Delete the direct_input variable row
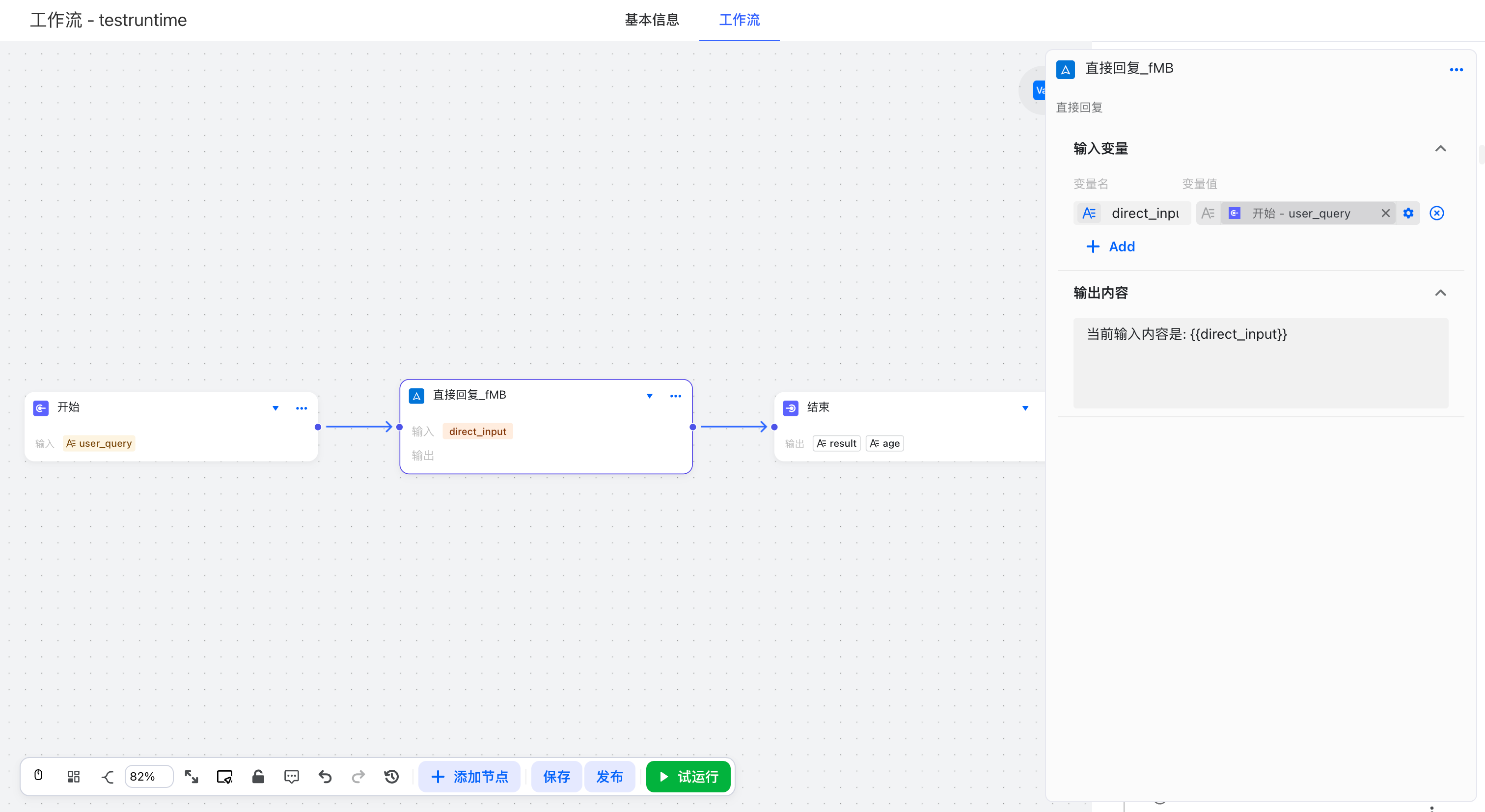1485x812 pixels. click(x=1436, y=213)
